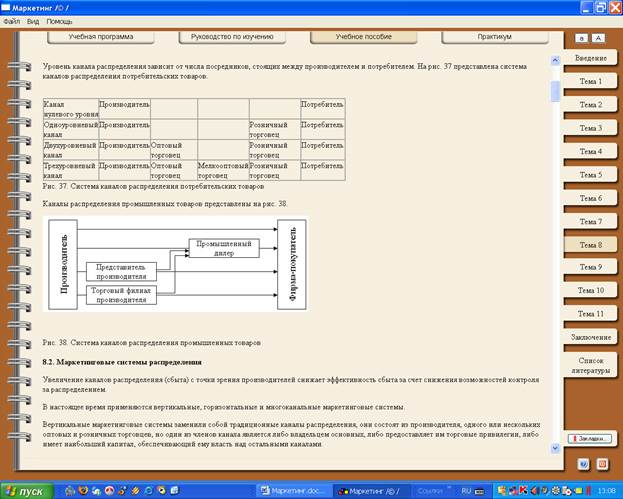
Task: Open Тема 6 chapter
Action: (590, 198)
